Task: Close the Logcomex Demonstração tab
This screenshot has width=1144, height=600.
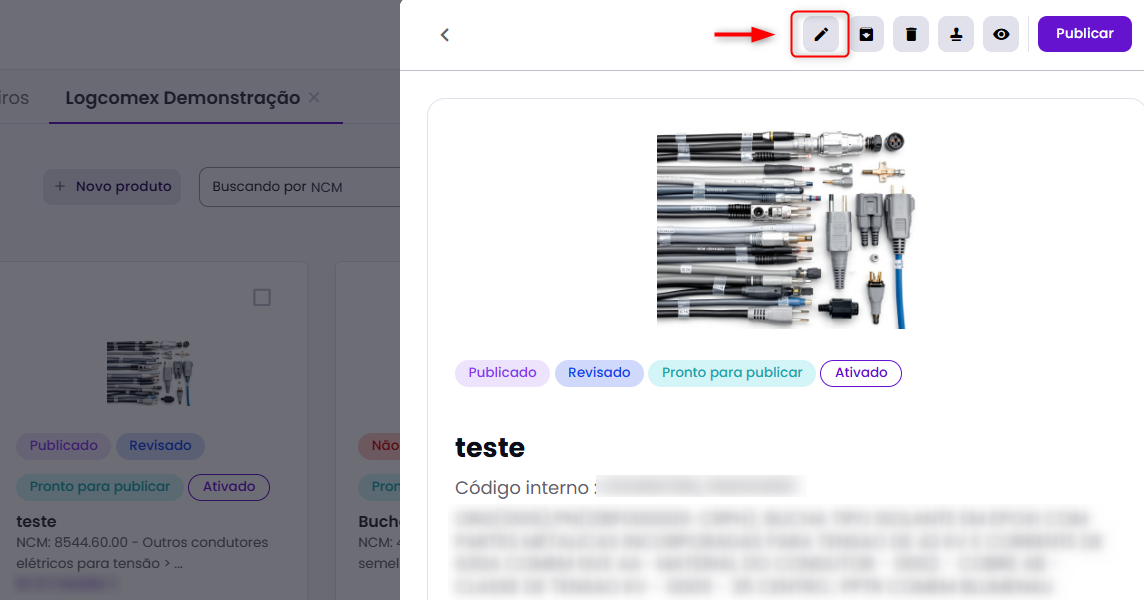Action: [314, 98]
